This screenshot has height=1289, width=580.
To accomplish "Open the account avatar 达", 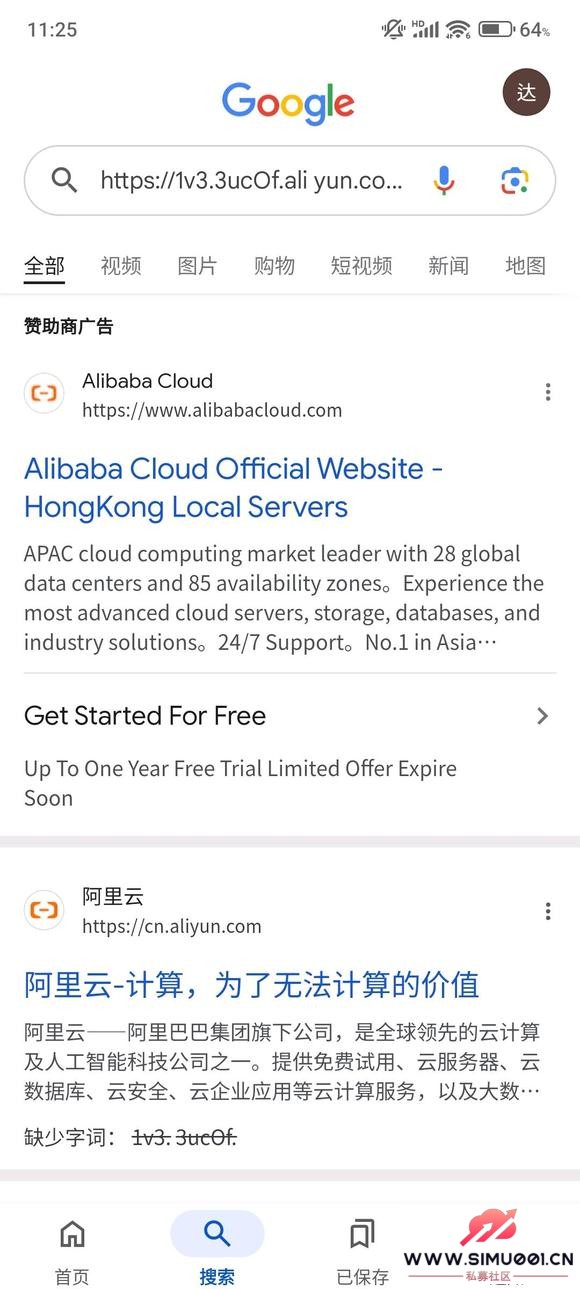I will [x=526, y=92].
